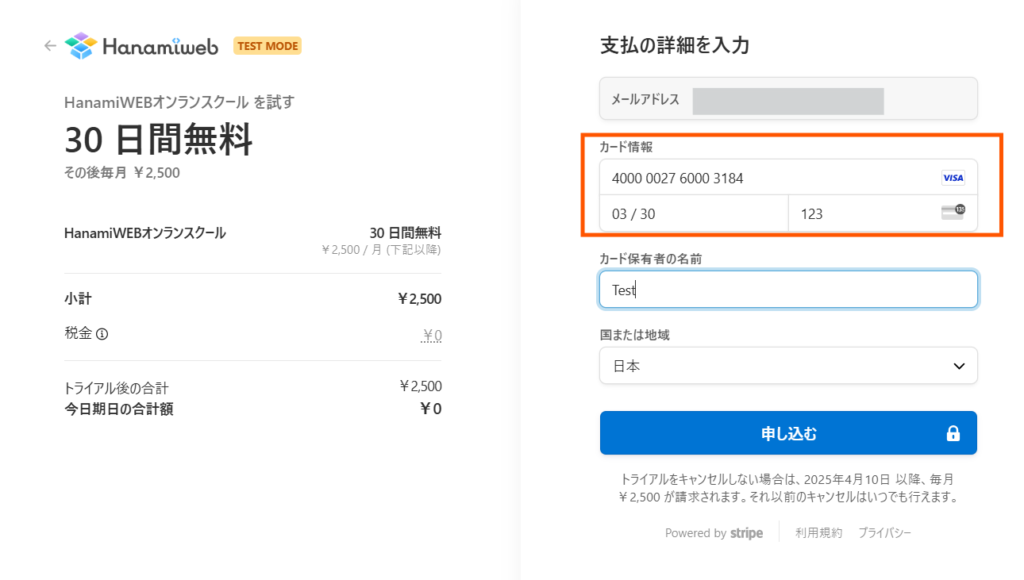Click the CVC card hint icon

953,213
